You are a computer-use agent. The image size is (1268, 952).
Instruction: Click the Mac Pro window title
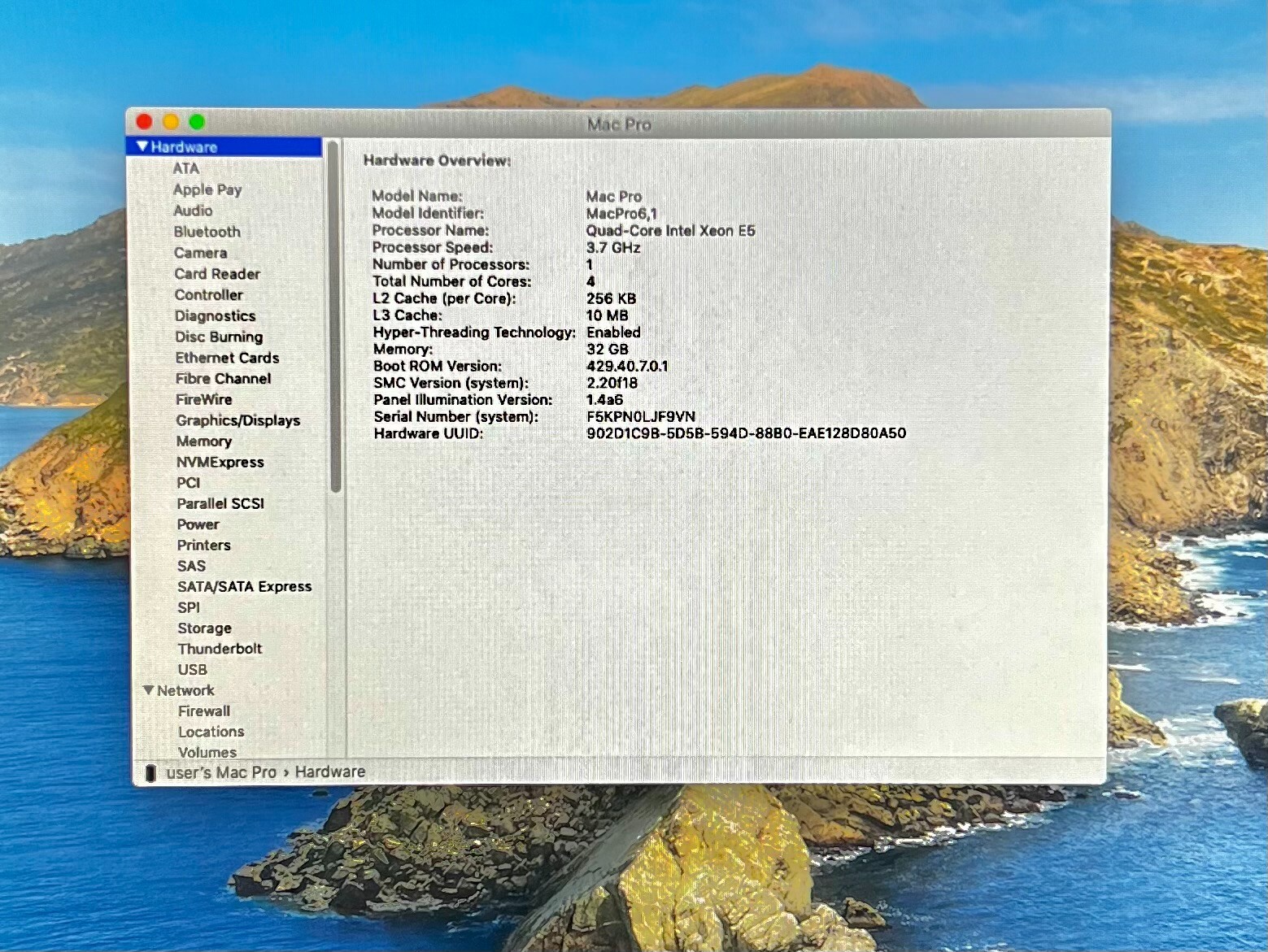[619, 124]
